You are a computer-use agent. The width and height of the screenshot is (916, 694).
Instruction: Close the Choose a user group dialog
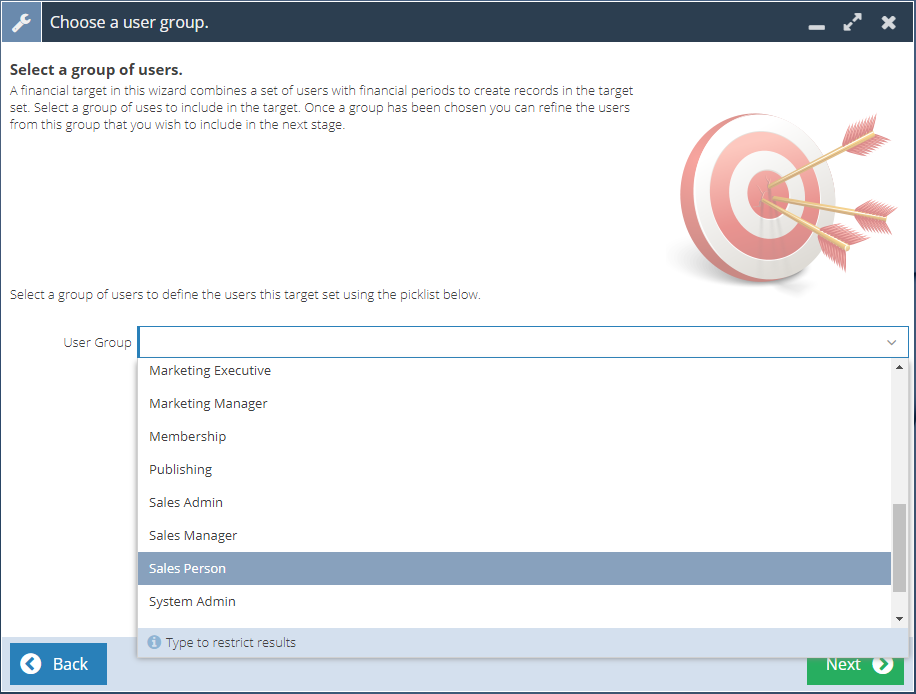pyautogui.click(x=889, y=23)
